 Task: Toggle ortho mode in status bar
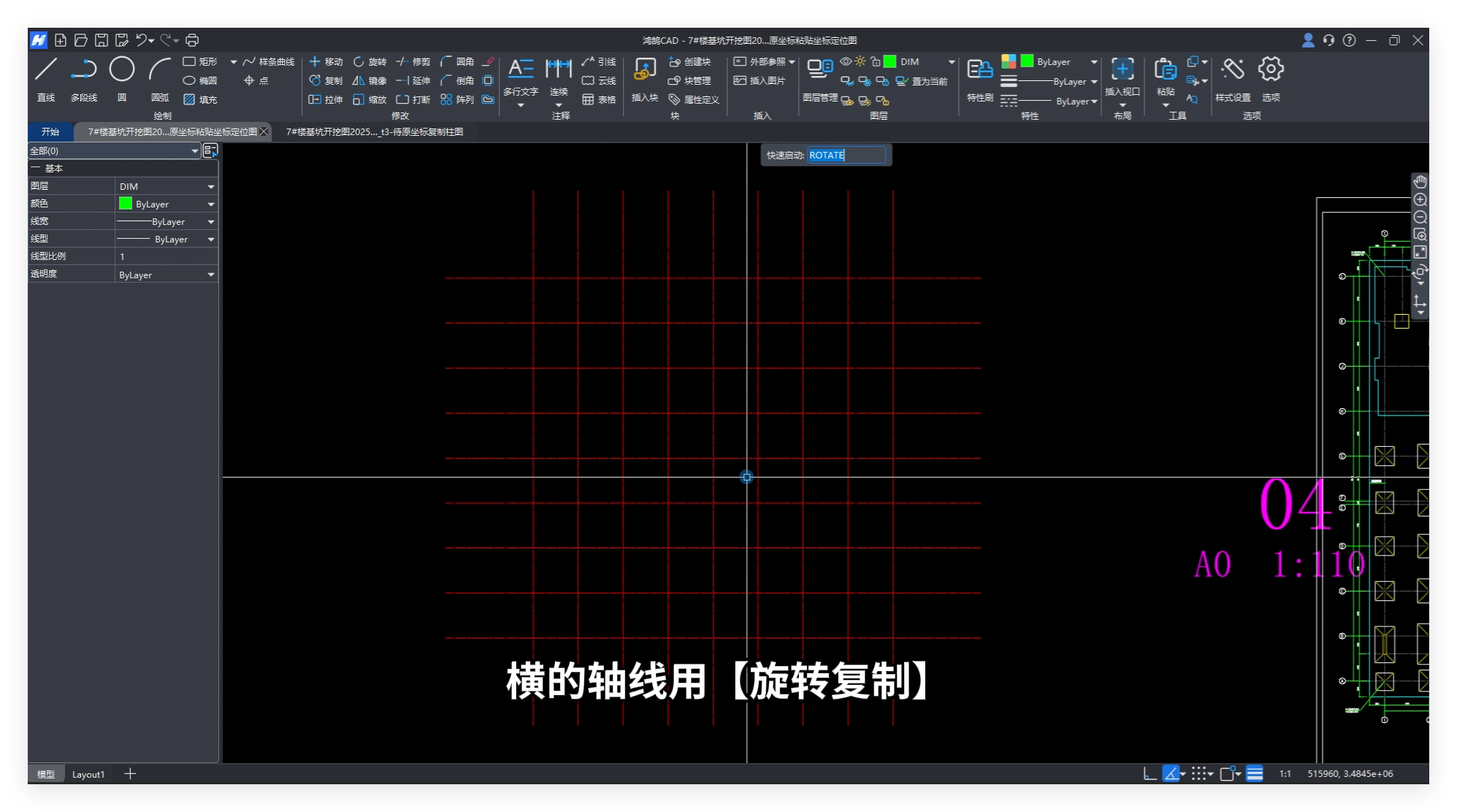[x=1150, y=774]
